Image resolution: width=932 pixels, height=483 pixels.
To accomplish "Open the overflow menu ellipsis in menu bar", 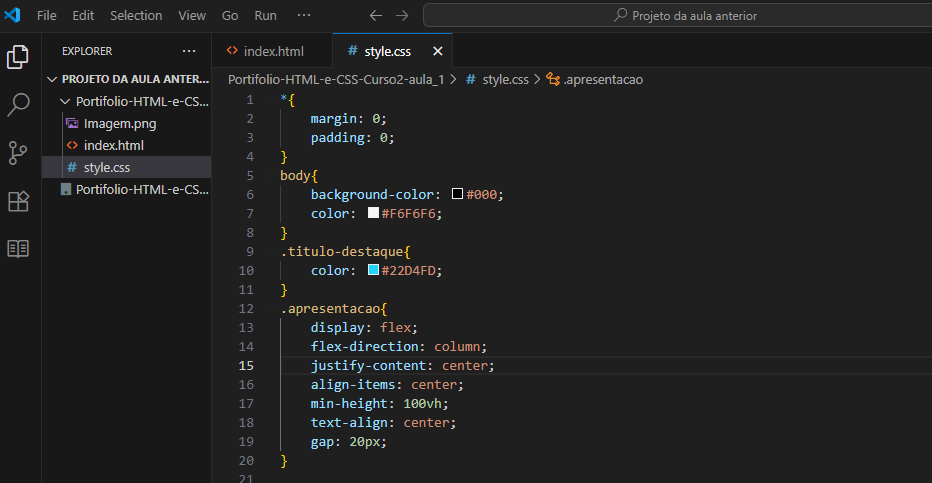I will coord(304,15).
